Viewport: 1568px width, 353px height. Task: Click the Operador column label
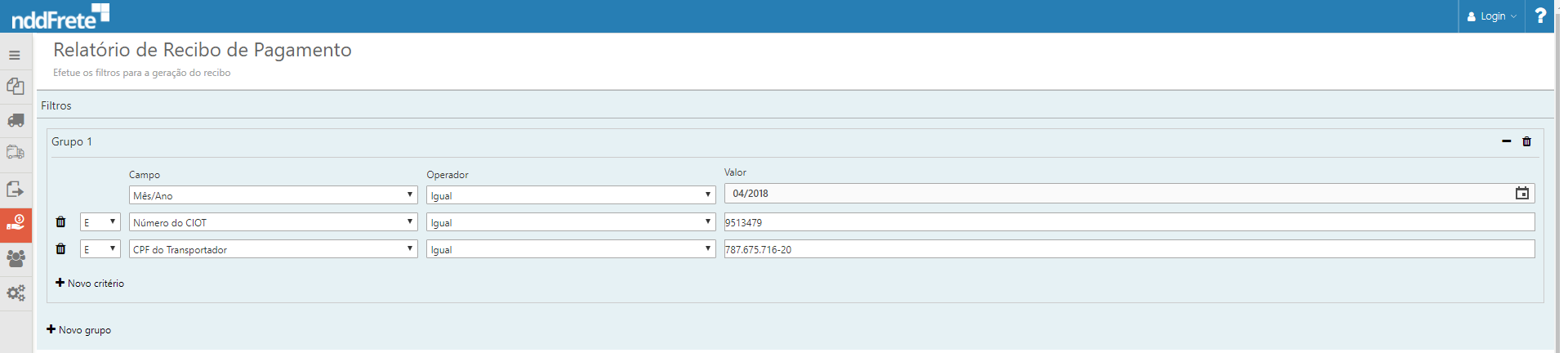(448, 175)
